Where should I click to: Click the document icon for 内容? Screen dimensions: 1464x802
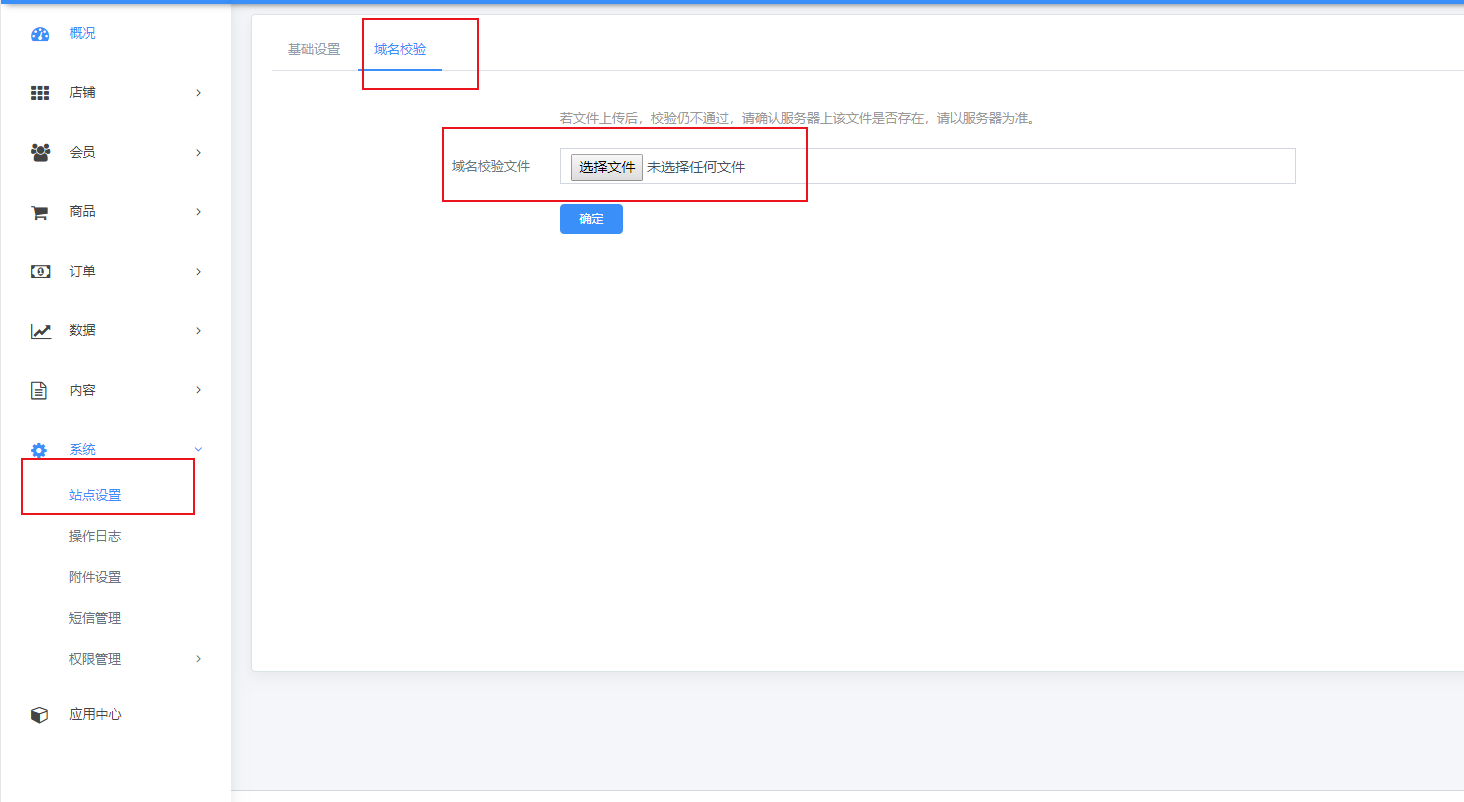tap(40, 391)
